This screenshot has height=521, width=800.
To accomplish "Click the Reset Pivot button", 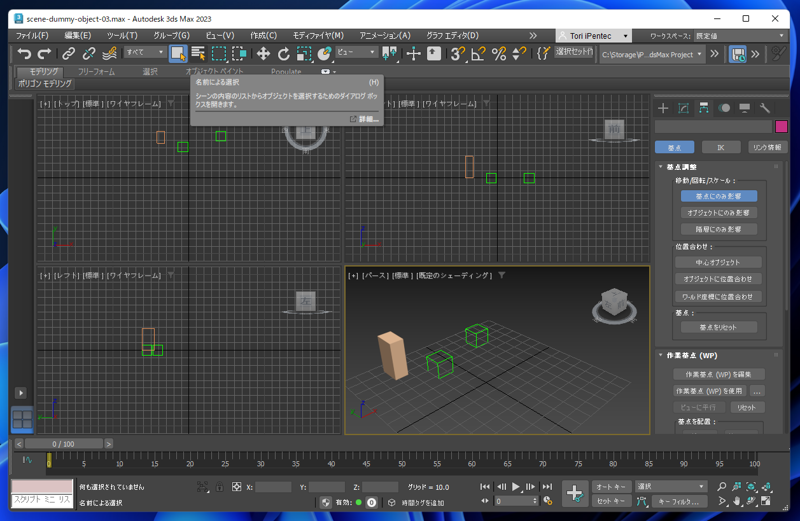I will 718,327.
